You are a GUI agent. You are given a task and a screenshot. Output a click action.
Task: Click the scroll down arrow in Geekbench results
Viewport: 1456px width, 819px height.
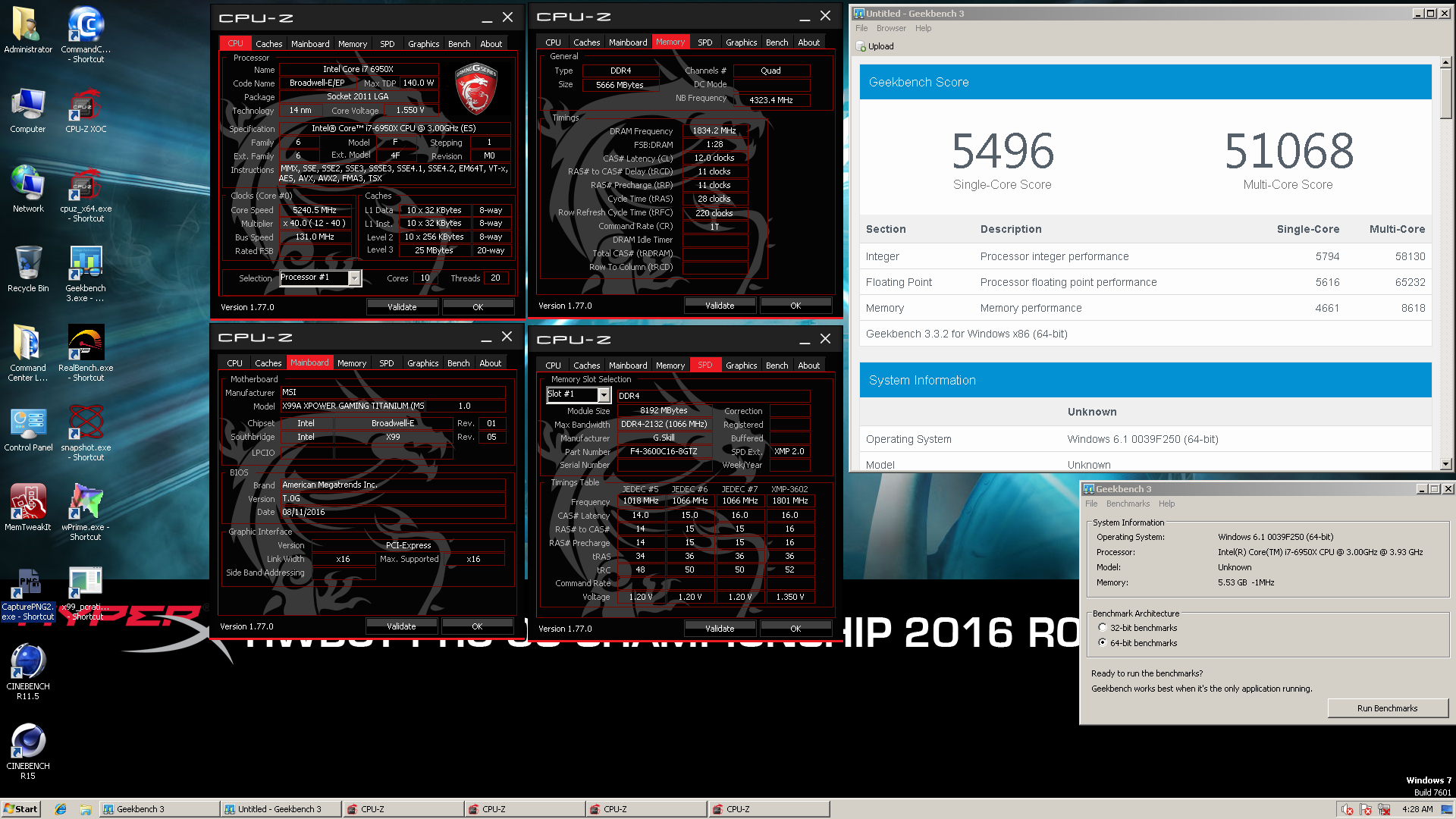pyautogui.click(x=1446, y=464)
